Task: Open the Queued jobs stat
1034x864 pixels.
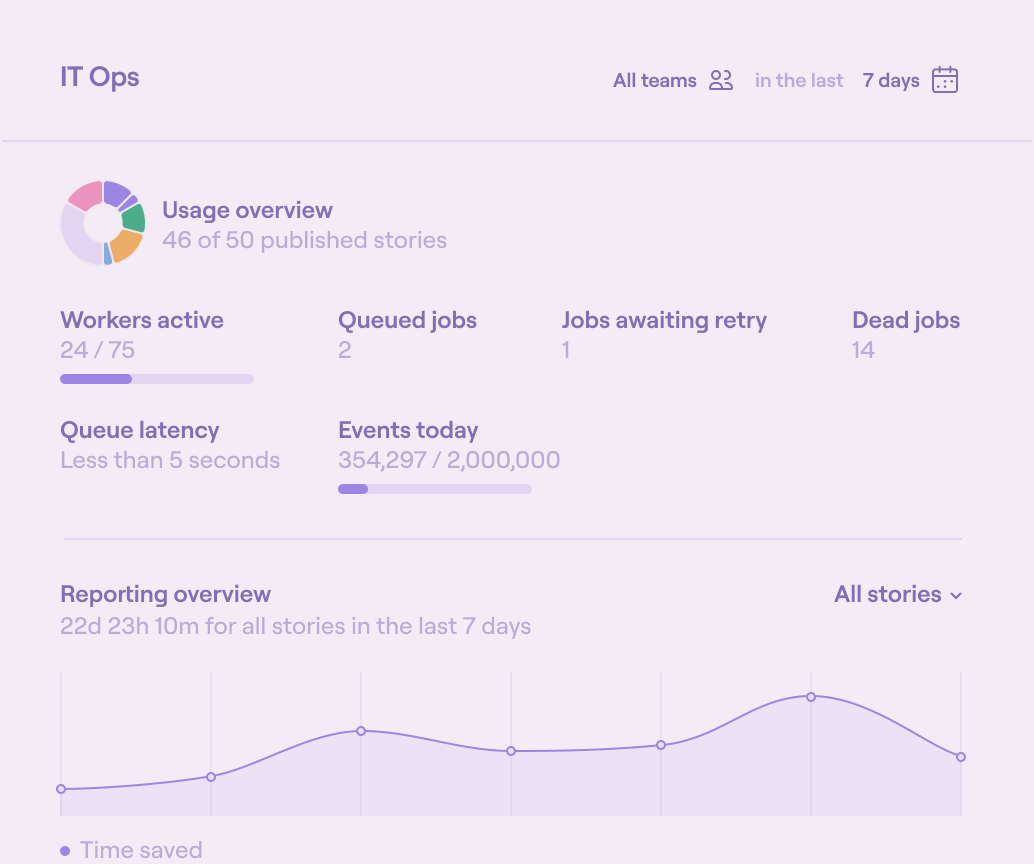Action: (407, 334)
